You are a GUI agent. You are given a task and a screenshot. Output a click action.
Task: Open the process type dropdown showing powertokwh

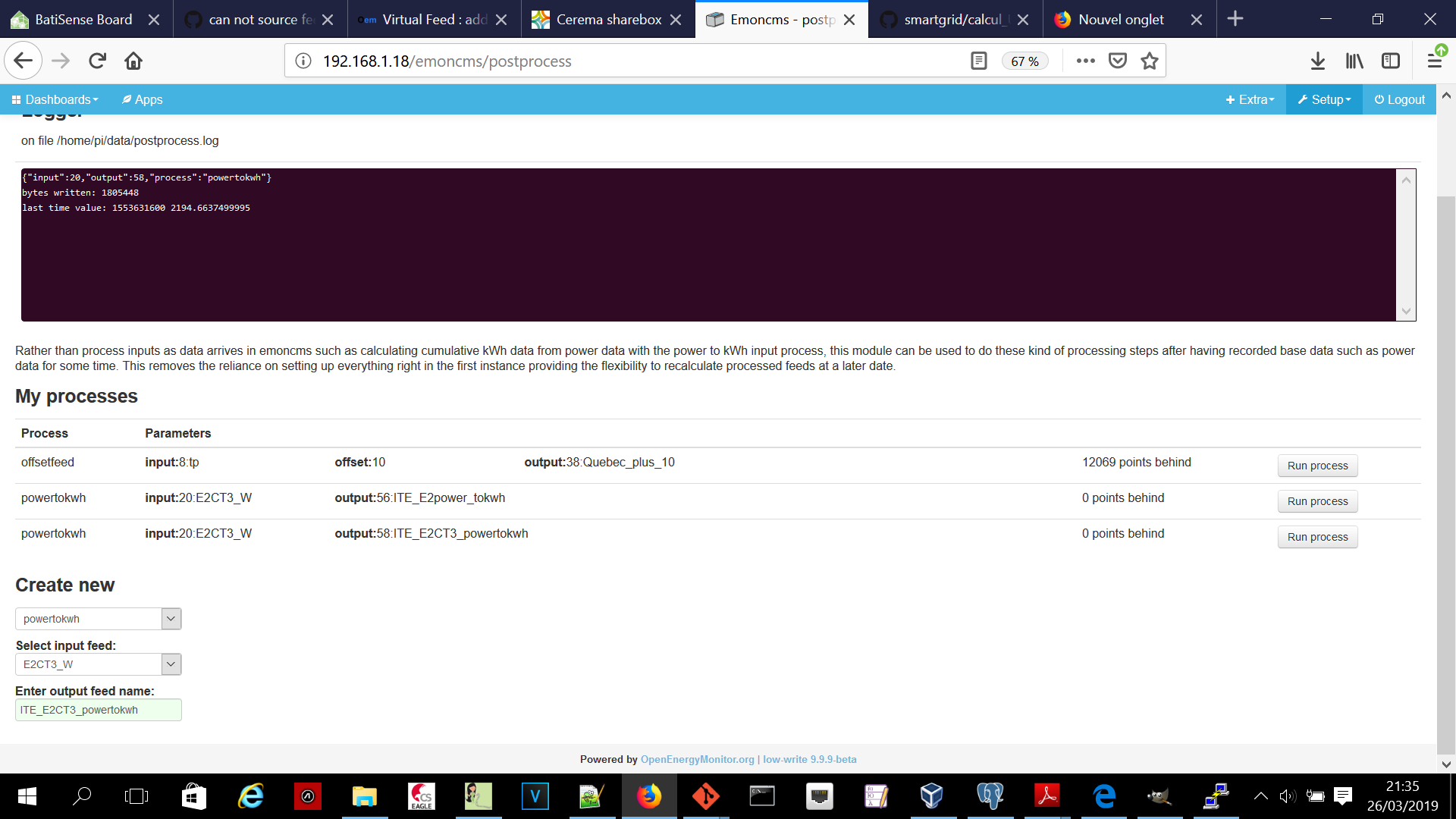coord(97,618)
